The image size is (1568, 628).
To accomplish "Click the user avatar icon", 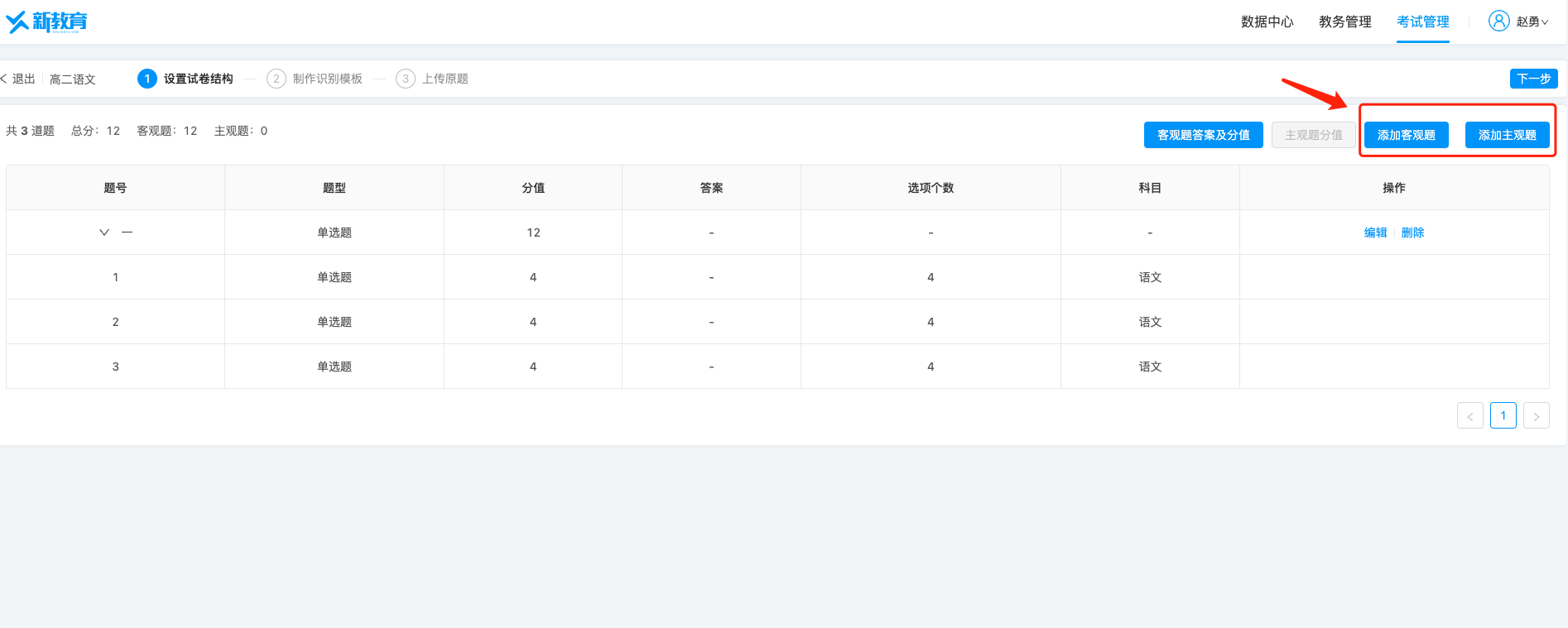I will click(1498, 22).
